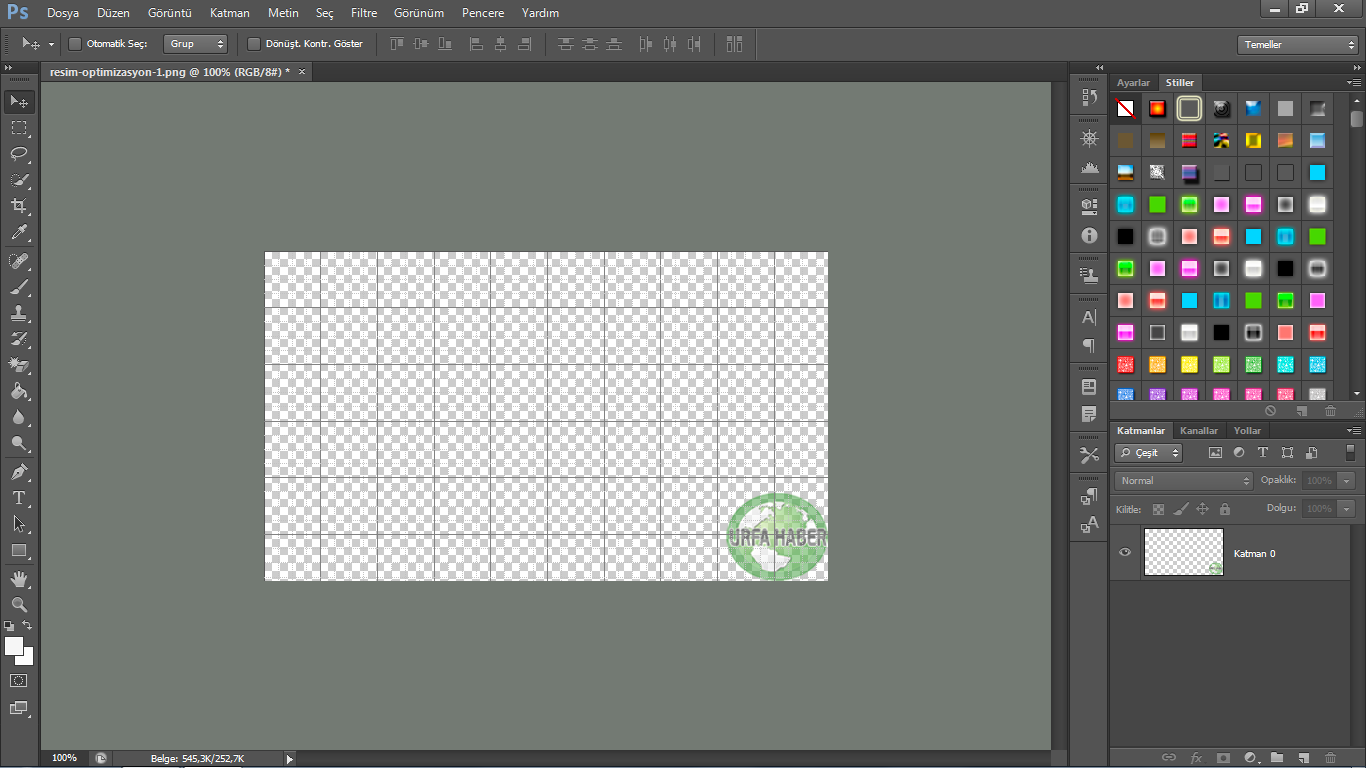Select the Zoom tool
Viewport: 1366px width, 768px height.
coord(19,605)
